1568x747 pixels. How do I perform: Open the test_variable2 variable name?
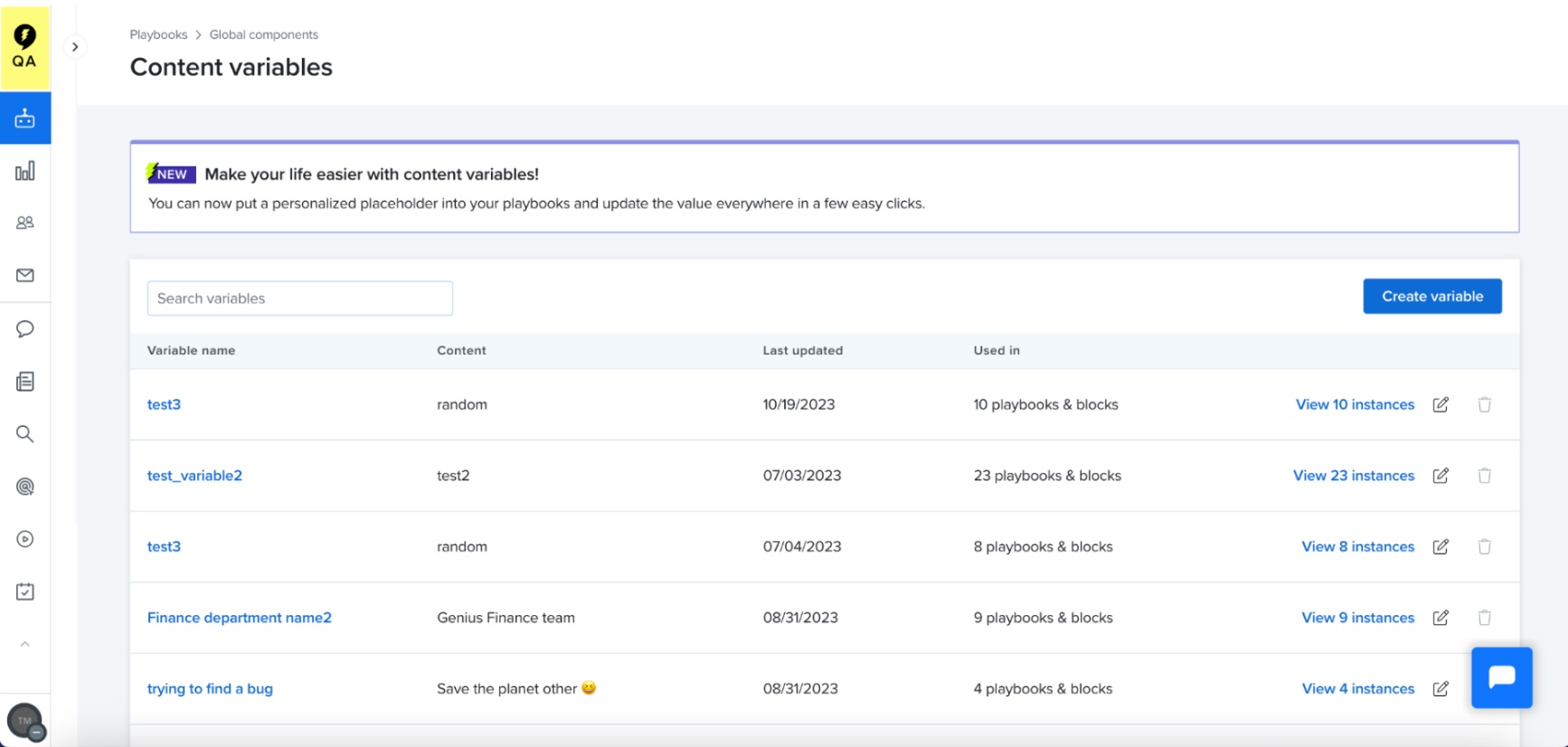[x=194, y=476]
